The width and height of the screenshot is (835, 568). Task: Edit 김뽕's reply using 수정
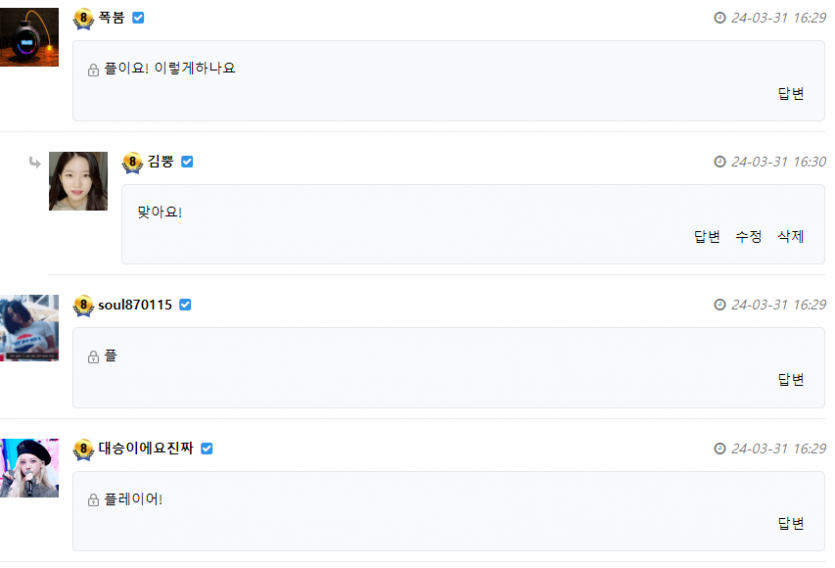coord(748,236)
